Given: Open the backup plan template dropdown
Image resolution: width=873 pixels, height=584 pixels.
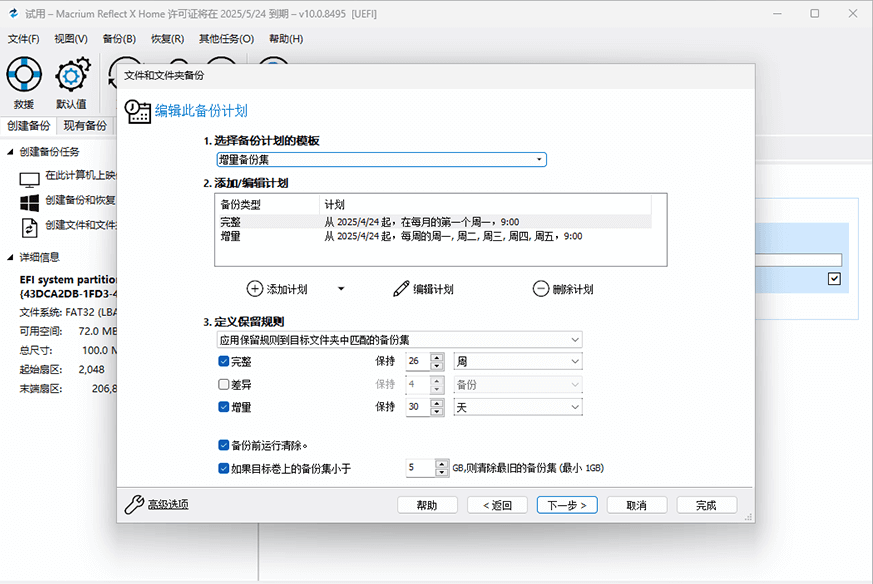Looking at the screenshot, I should pyautogui.click(x=538, y=159).
